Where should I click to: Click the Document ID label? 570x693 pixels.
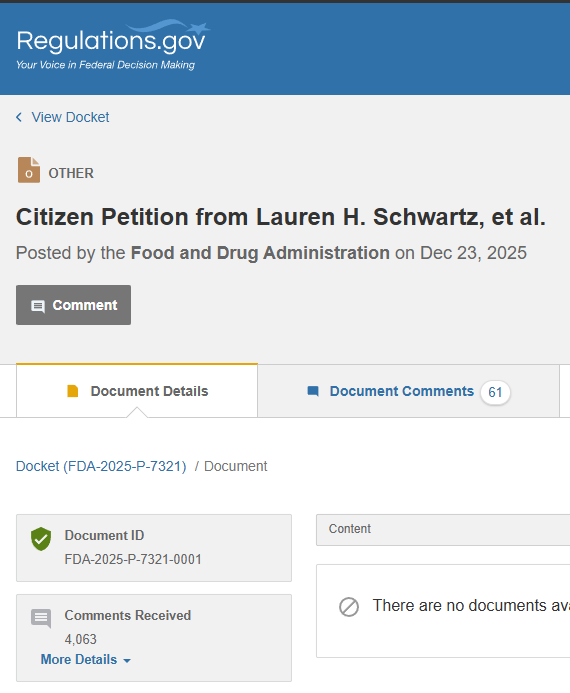(x=104, y=535)
